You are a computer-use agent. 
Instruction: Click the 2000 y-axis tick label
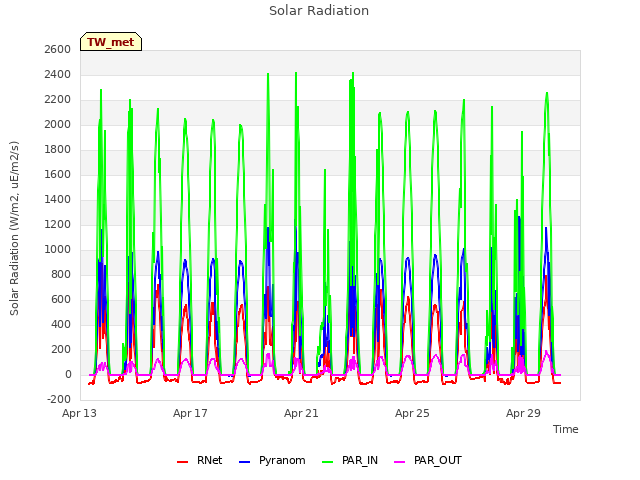point(58,124)
